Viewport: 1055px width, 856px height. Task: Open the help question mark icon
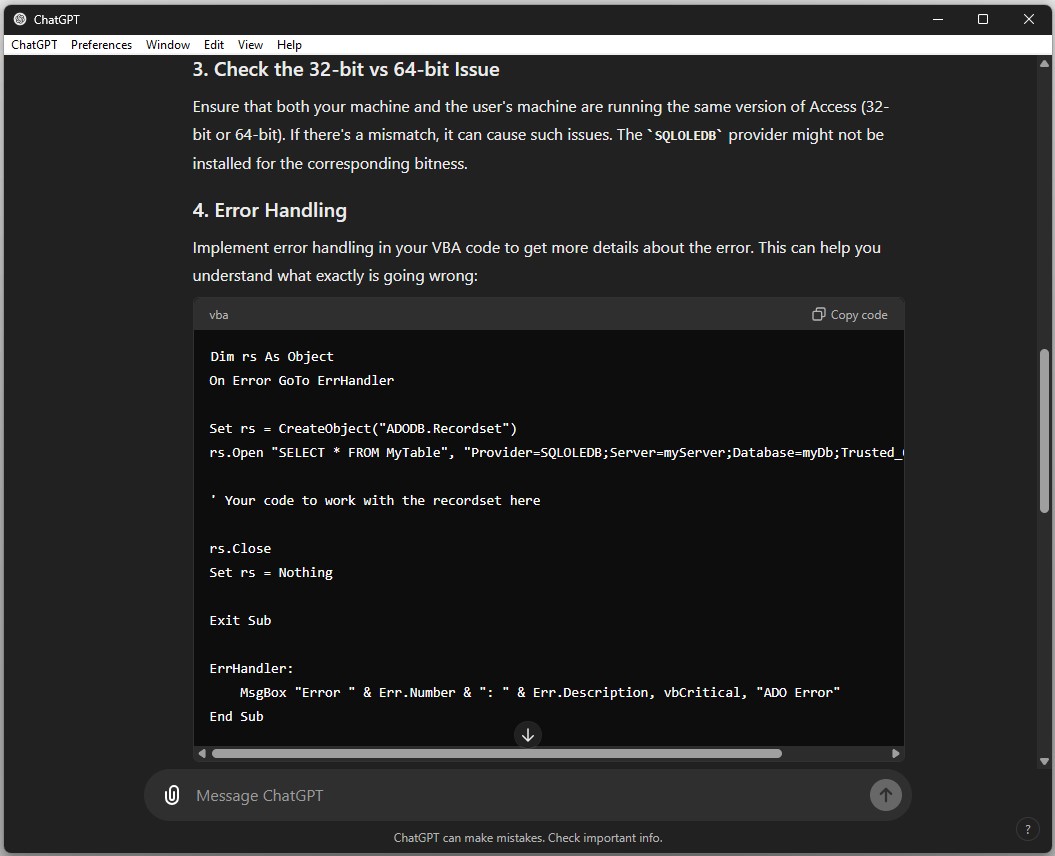1027,829
